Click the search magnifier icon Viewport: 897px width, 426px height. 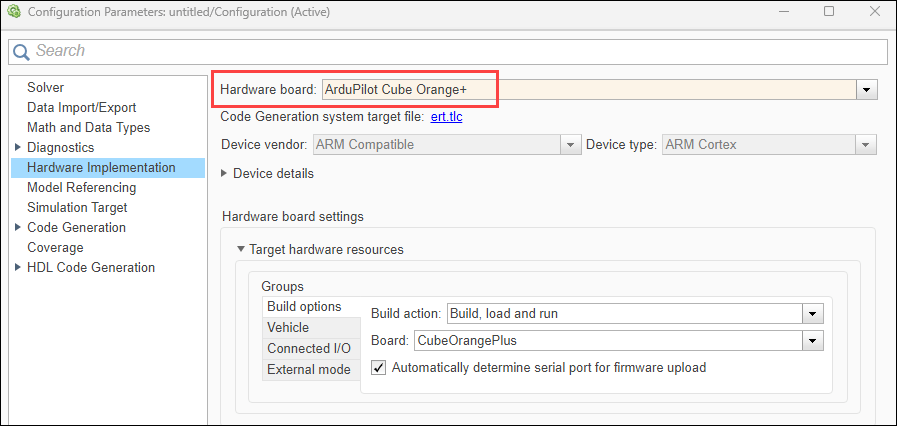click(x=21, y=51)
